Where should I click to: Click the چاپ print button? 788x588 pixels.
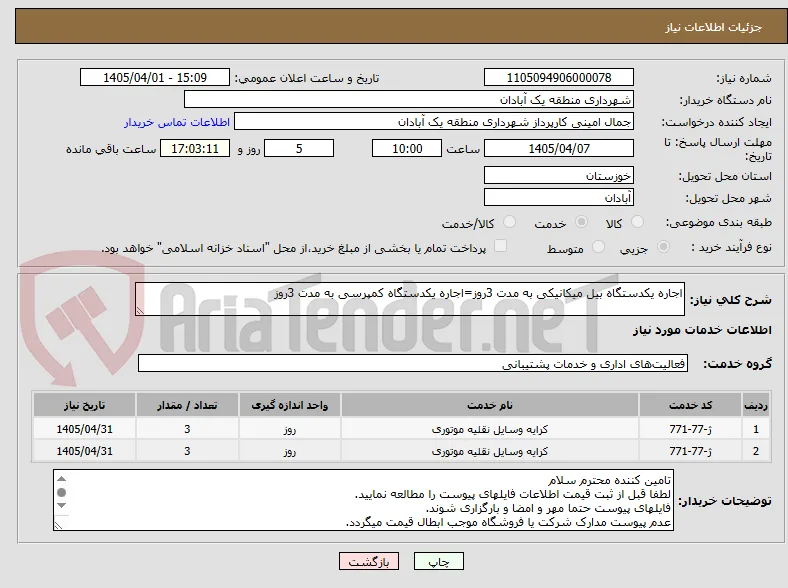(439, 561)
